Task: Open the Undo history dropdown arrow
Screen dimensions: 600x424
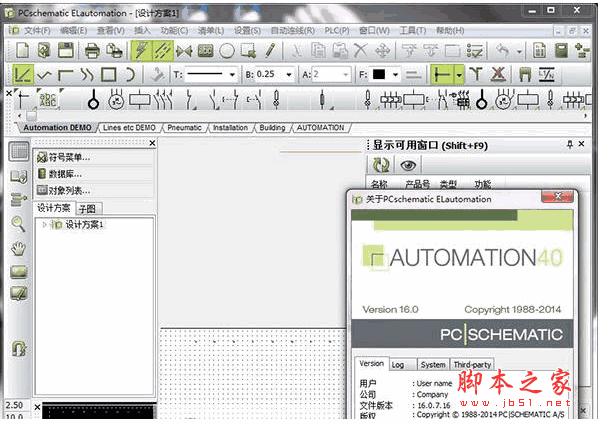Action: tap(519, 51)
